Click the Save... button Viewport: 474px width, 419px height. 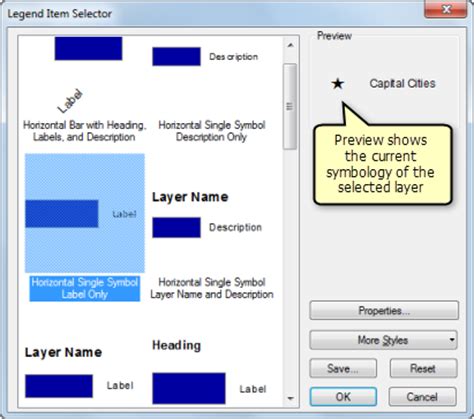pyautogui.click(x=343, y=368)
